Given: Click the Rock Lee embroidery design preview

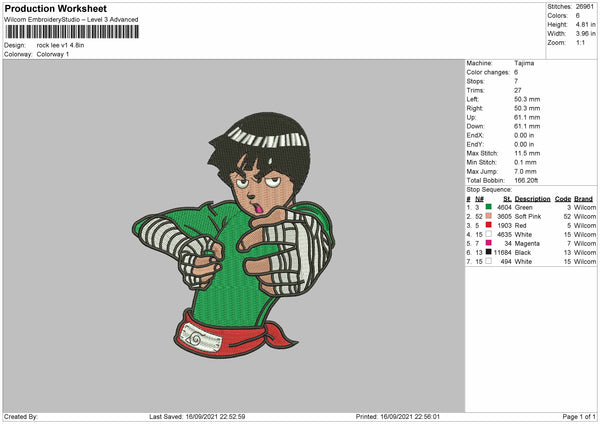Looking at the screenshot, I should [x=233, y=235].
